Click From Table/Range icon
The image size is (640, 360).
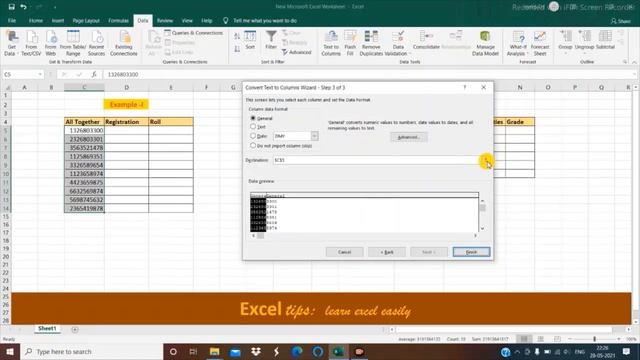(x=73, y=43)
